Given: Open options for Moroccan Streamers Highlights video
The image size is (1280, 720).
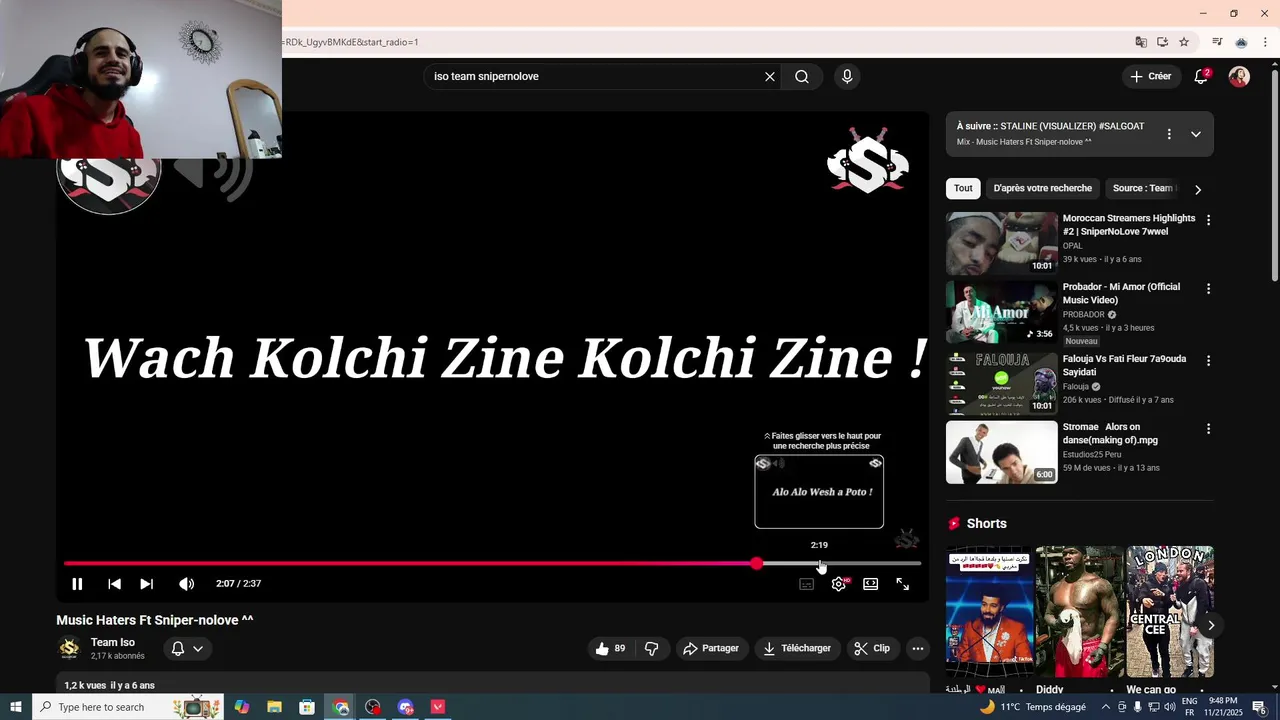Looking at the screenshot, I should point(1208,220).
